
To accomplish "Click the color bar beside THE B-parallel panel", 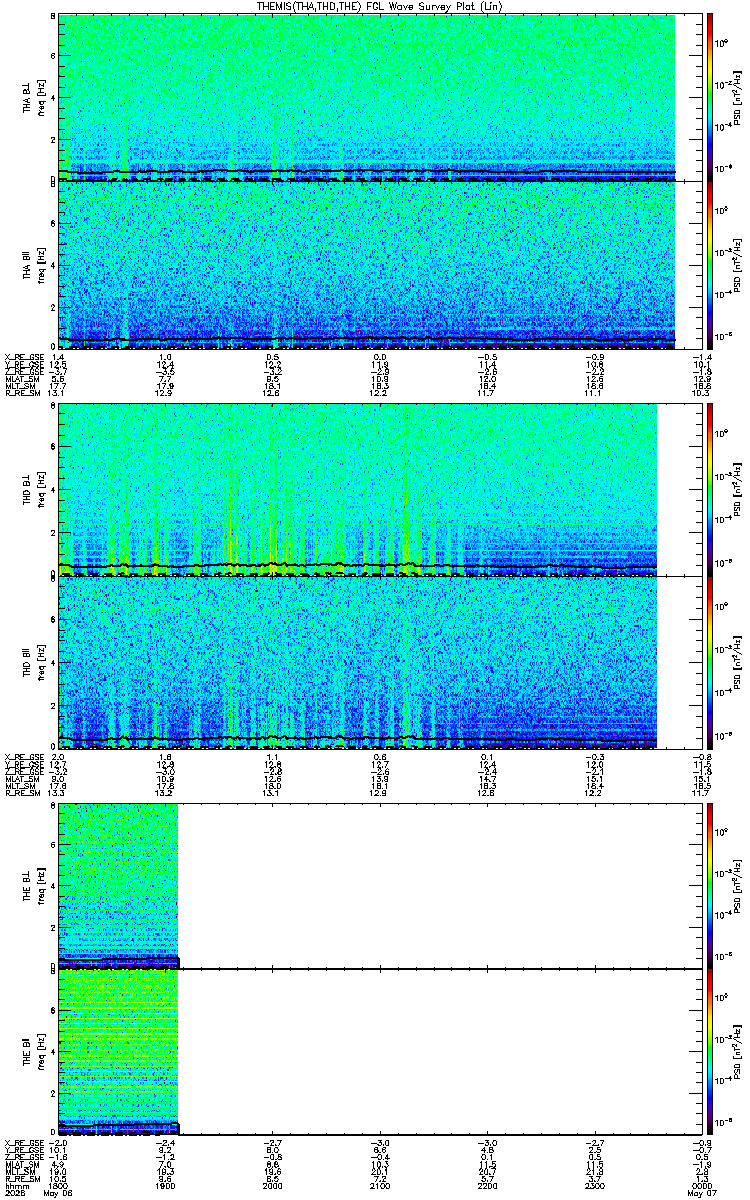I will pyautogui.click(x=710, y=1051).
